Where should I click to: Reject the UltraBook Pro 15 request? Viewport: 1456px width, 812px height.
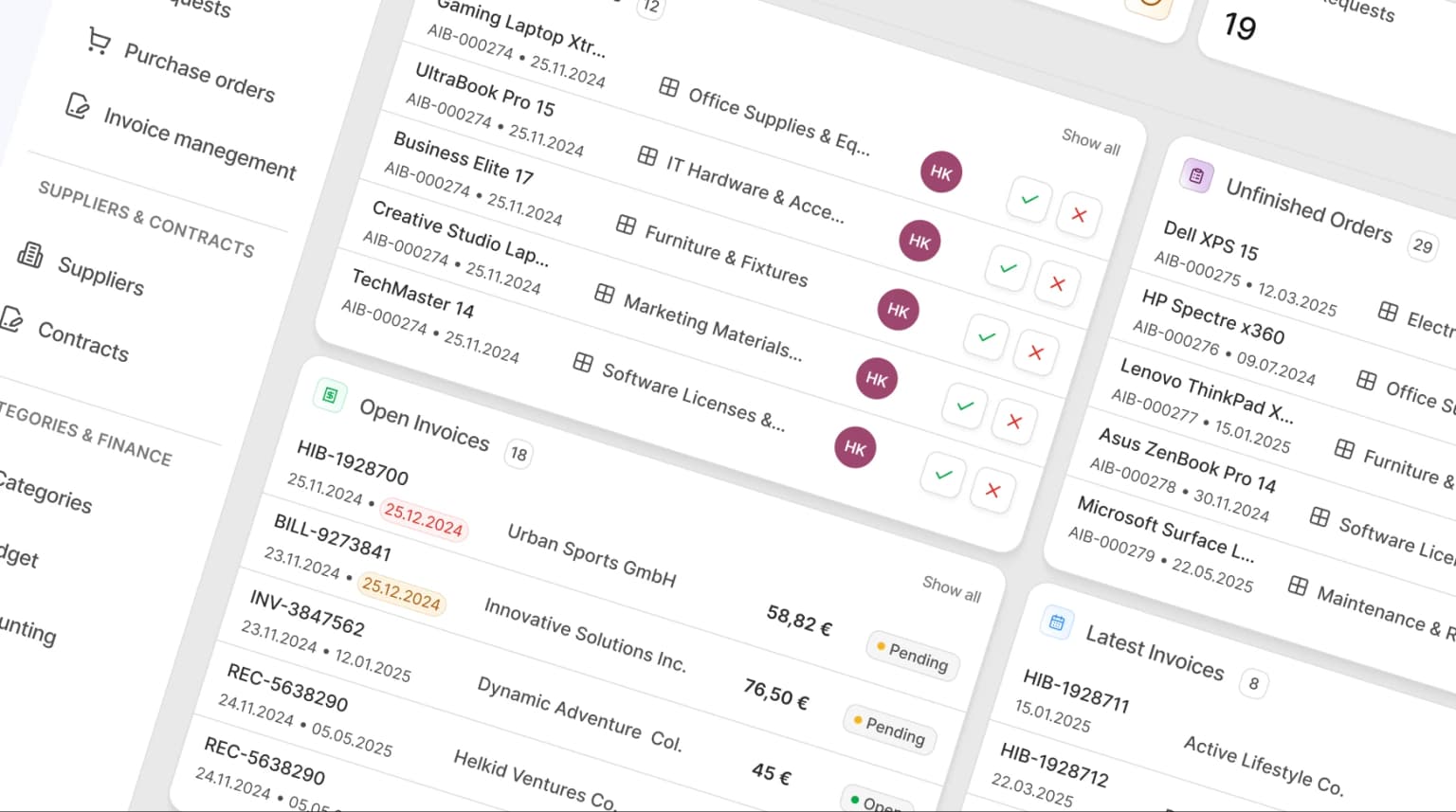click(x=1057, y=283)
